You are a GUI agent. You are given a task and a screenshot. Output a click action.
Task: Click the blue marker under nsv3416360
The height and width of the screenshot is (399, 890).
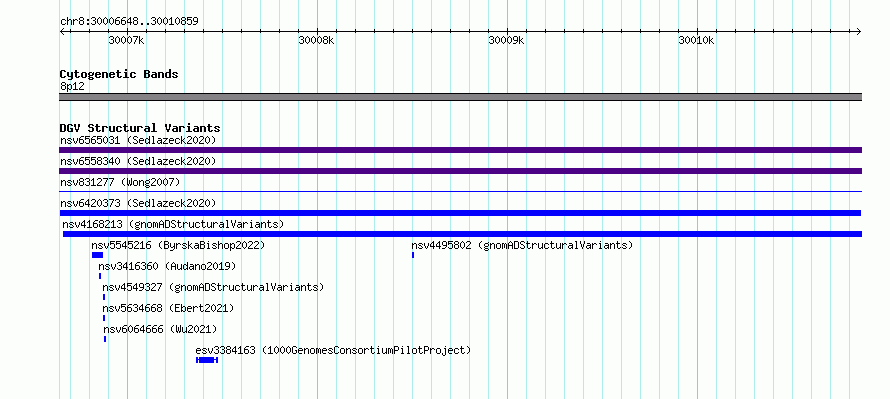click(x=100, y=276)
